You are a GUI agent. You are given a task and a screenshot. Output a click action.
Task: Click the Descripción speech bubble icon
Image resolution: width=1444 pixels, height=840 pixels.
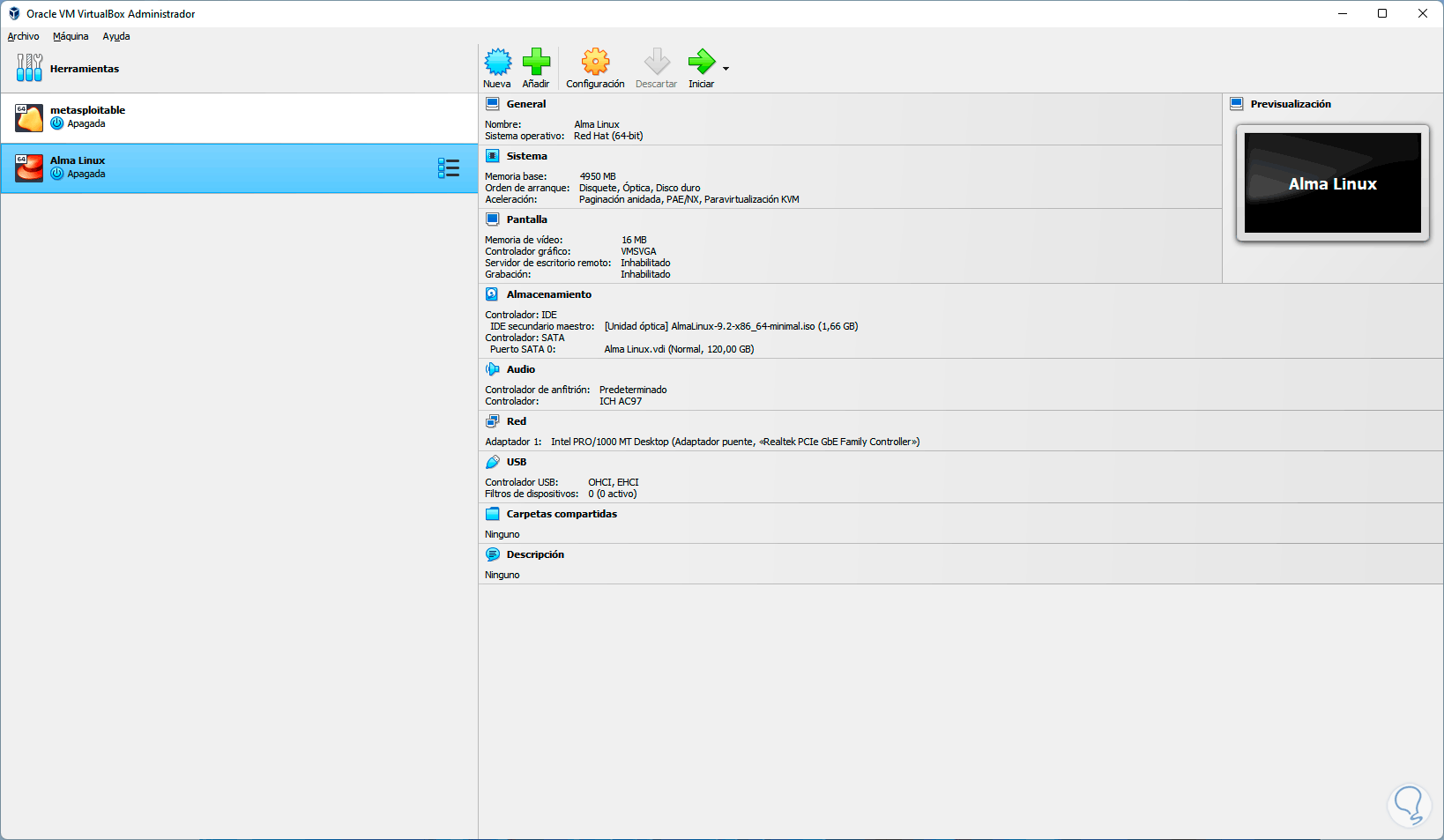click(x=493, y=554)
